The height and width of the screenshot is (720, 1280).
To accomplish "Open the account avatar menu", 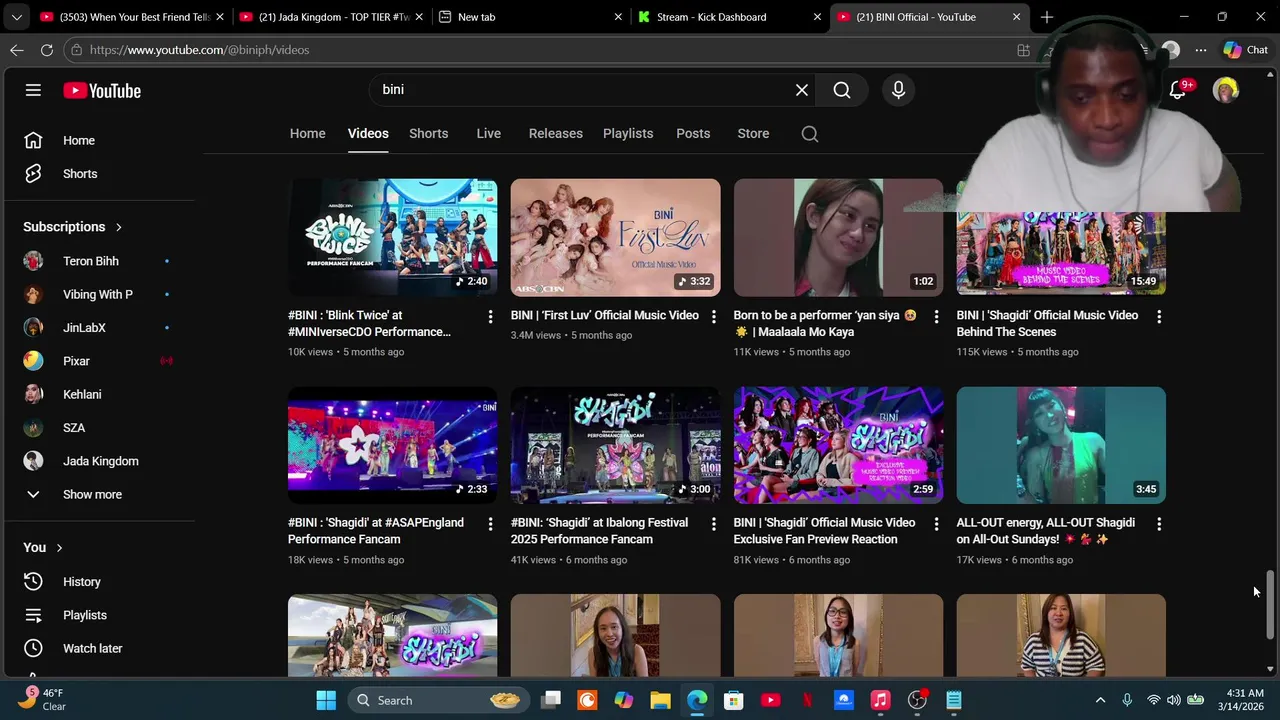I will tap(1225, 90).
